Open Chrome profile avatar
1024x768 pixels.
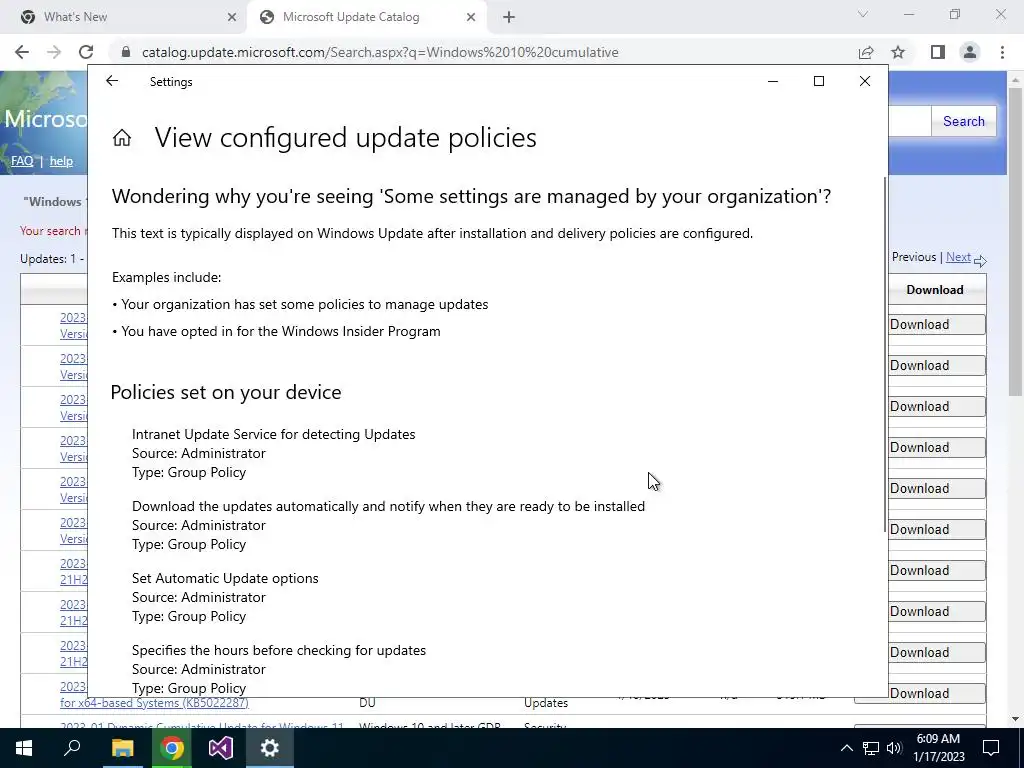[x=970, y=52]
